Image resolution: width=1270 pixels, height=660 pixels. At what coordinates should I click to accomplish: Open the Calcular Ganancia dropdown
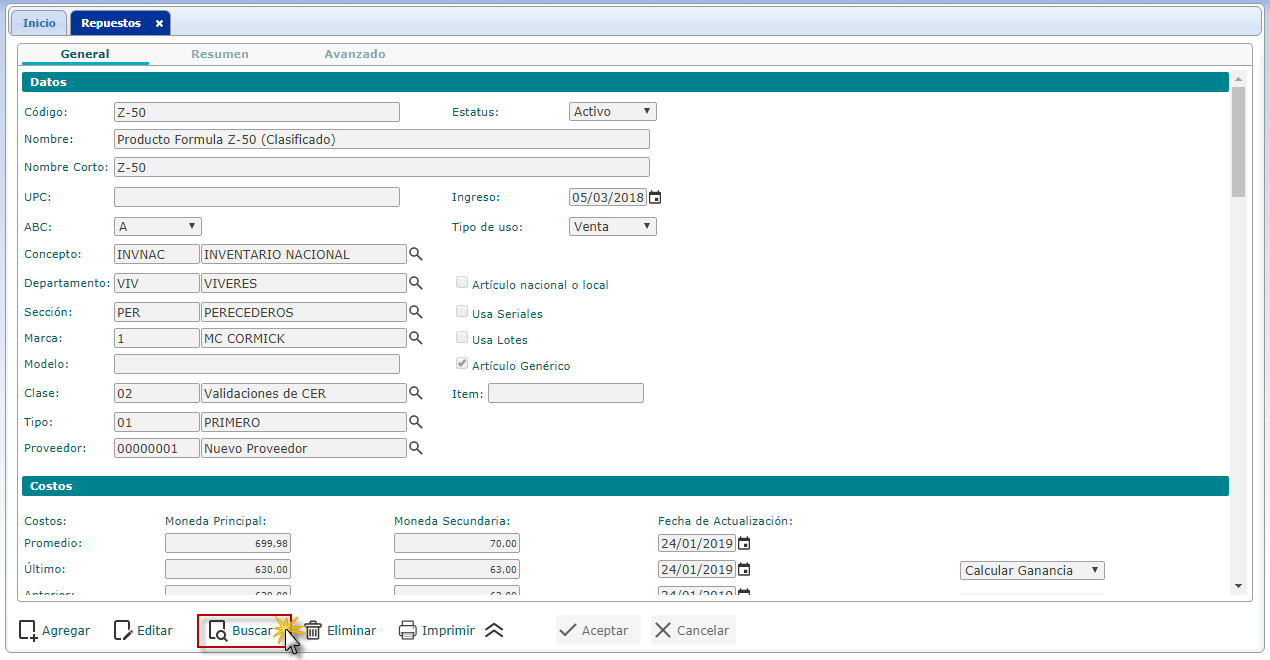pos(1031,571)
